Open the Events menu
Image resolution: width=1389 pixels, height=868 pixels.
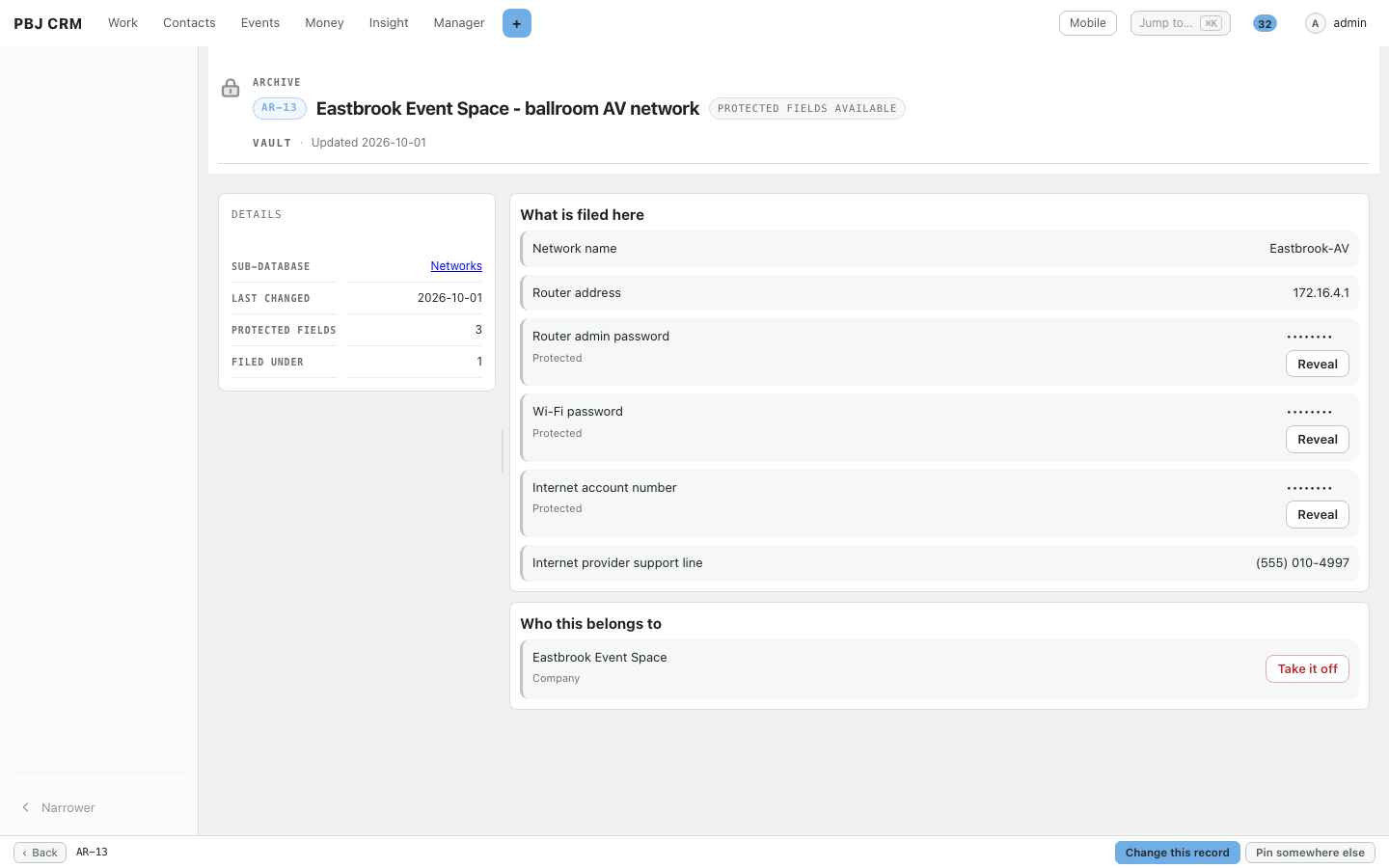pos(260,23)
